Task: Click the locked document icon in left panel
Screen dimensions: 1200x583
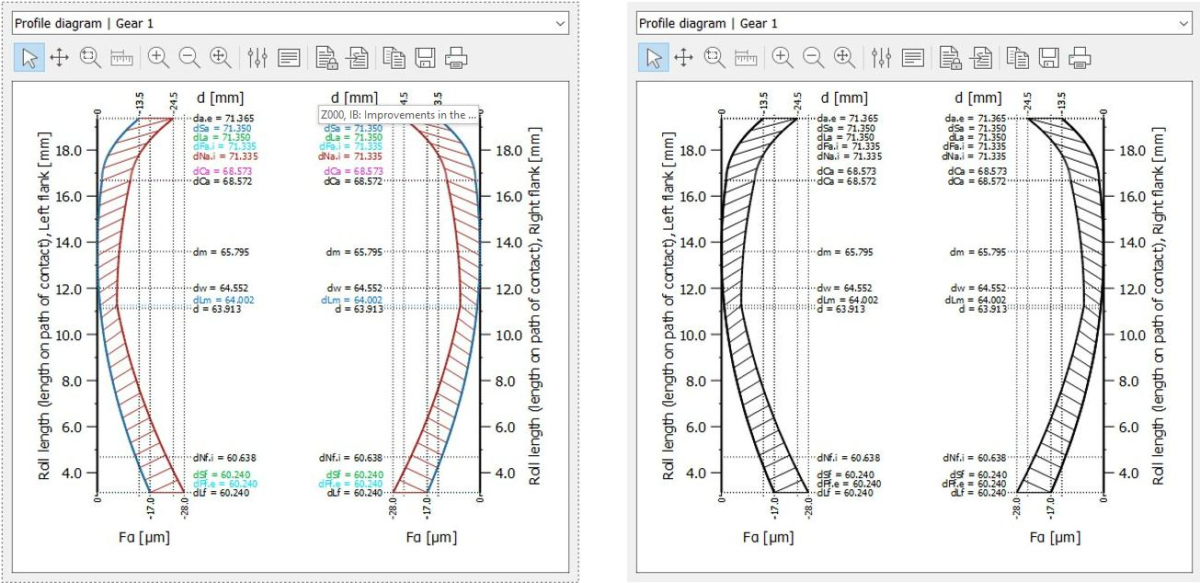Action: (x=326, y=58)
